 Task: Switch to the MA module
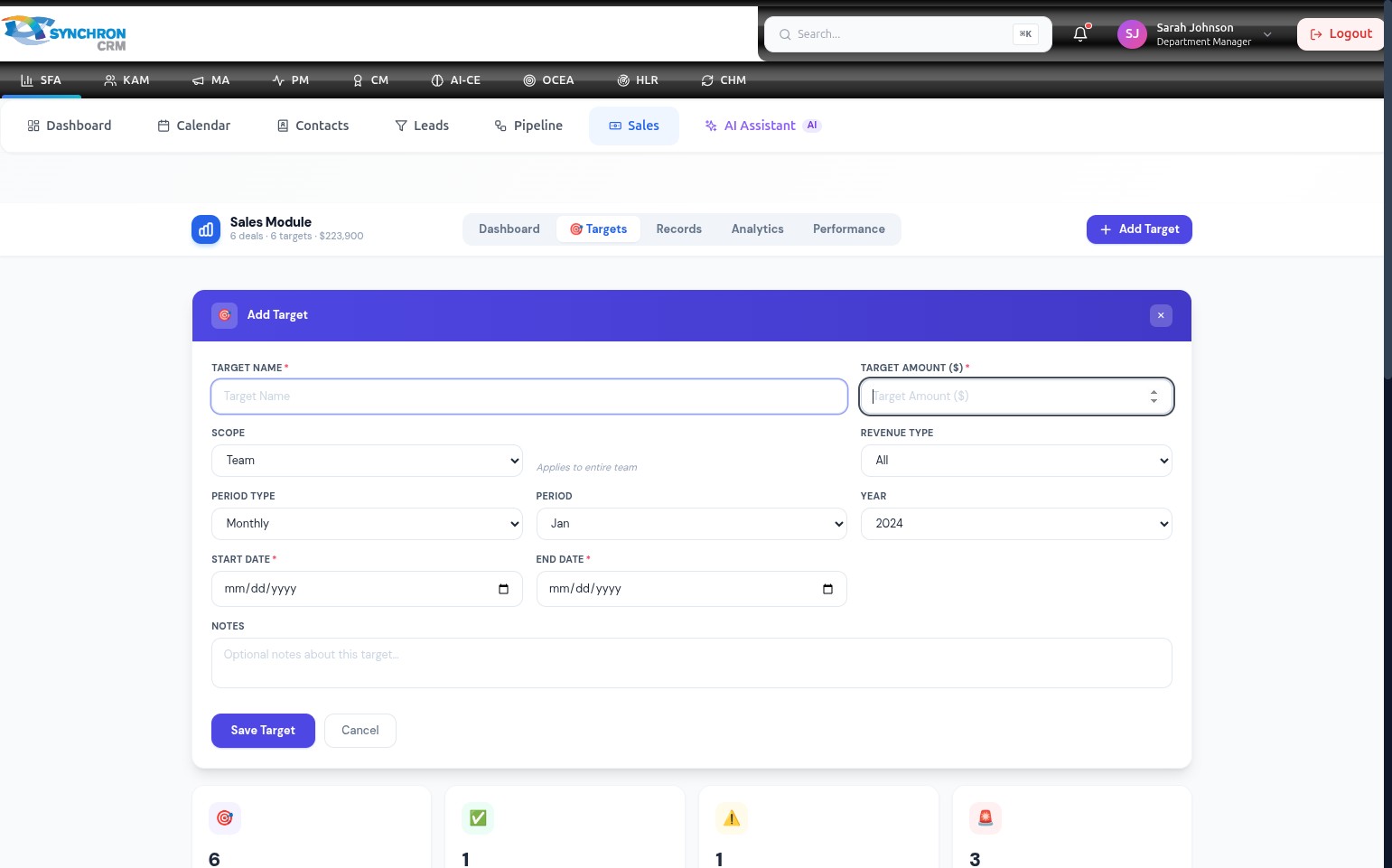[x=210, y=80]
